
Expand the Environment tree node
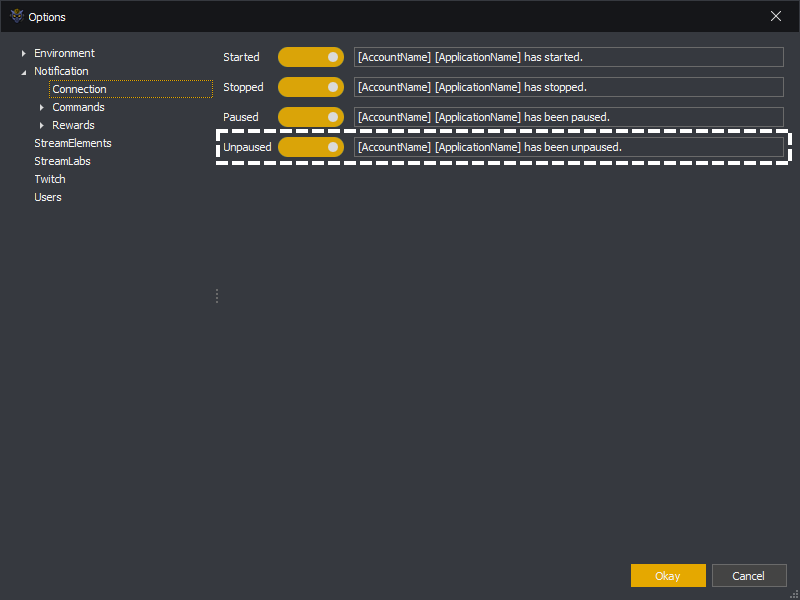tap(23, 53)
